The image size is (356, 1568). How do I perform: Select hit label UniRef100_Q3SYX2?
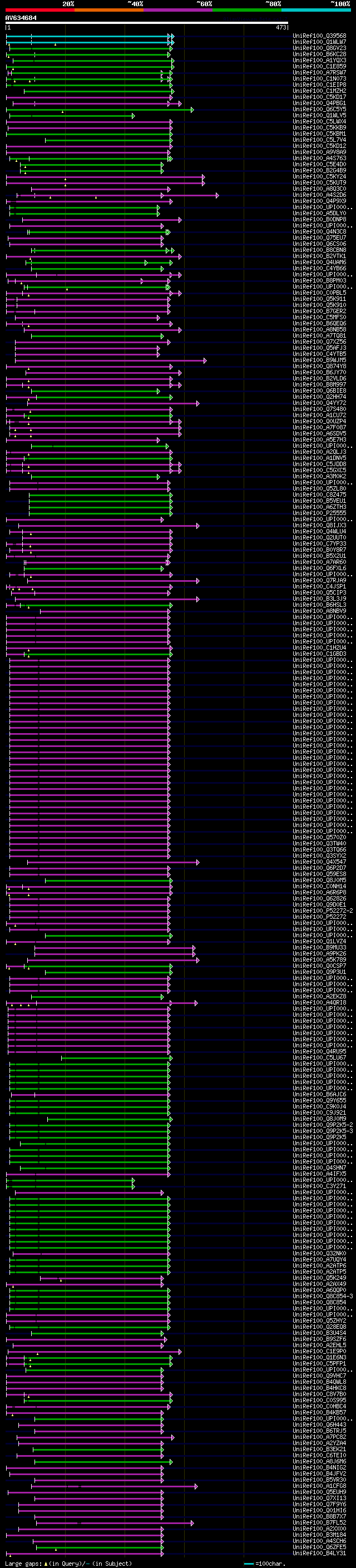(319, 856)
